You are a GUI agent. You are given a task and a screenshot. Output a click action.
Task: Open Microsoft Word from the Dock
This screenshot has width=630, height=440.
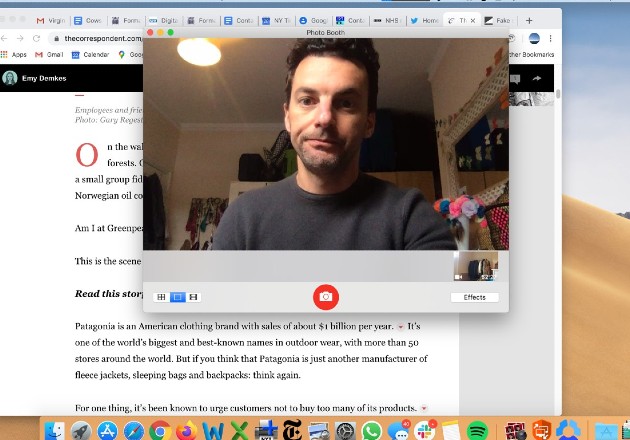tap(213, 431)
